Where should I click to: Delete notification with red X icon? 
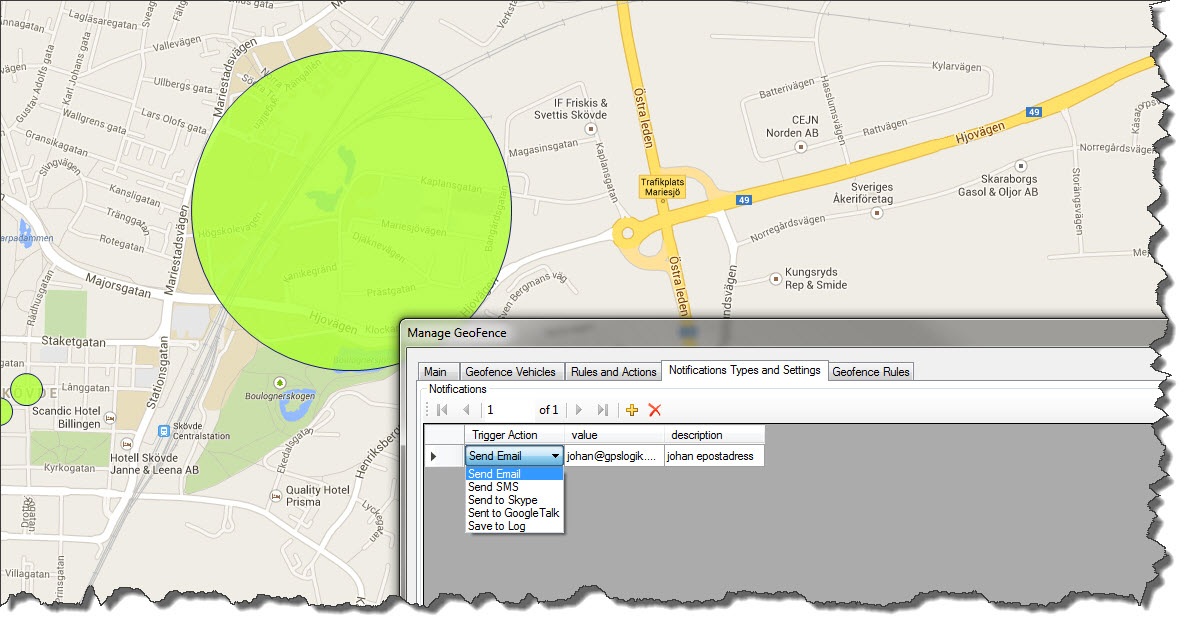click(654, 410)
